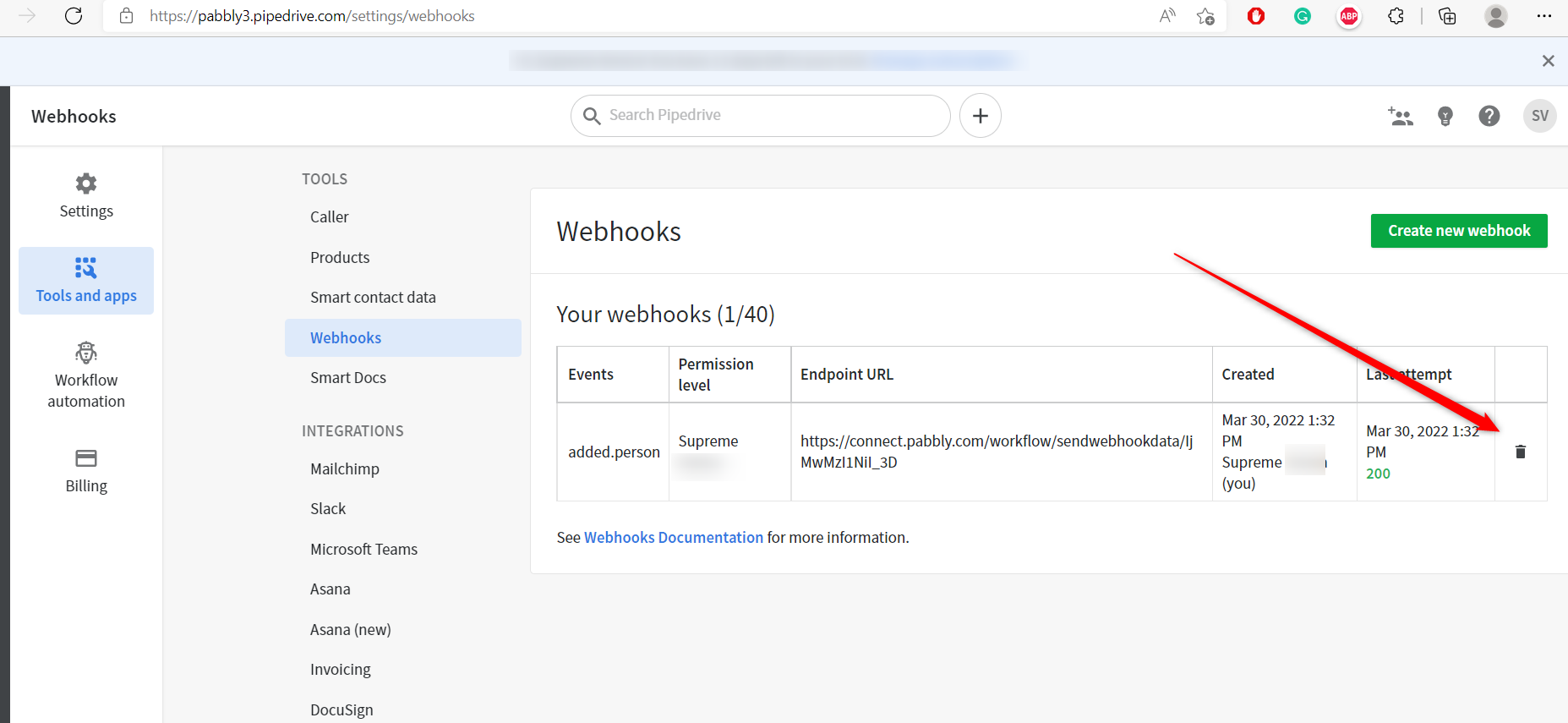Click the quick add plus button
Viewport: 1568px width, 723px height.
tap(981, 116)
